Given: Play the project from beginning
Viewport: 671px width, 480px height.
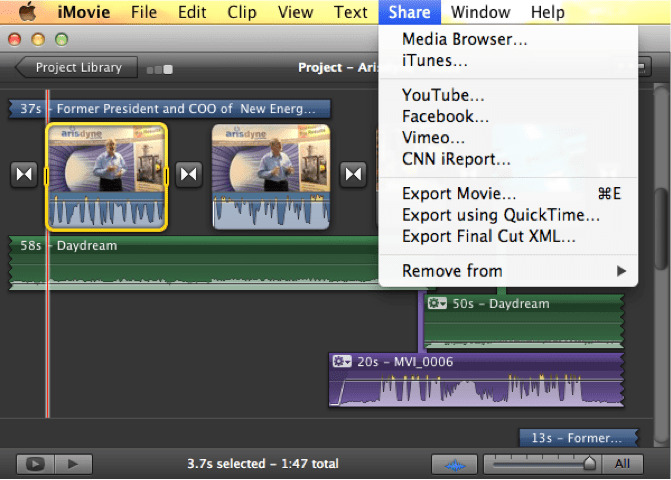Looking at the screenshot, I should coord(73,464).
